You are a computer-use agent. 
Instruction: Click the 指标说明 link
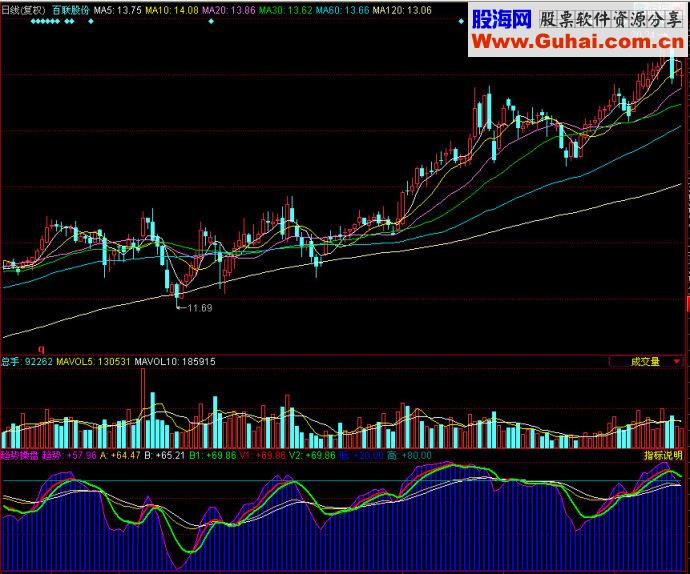coord(663,455)
